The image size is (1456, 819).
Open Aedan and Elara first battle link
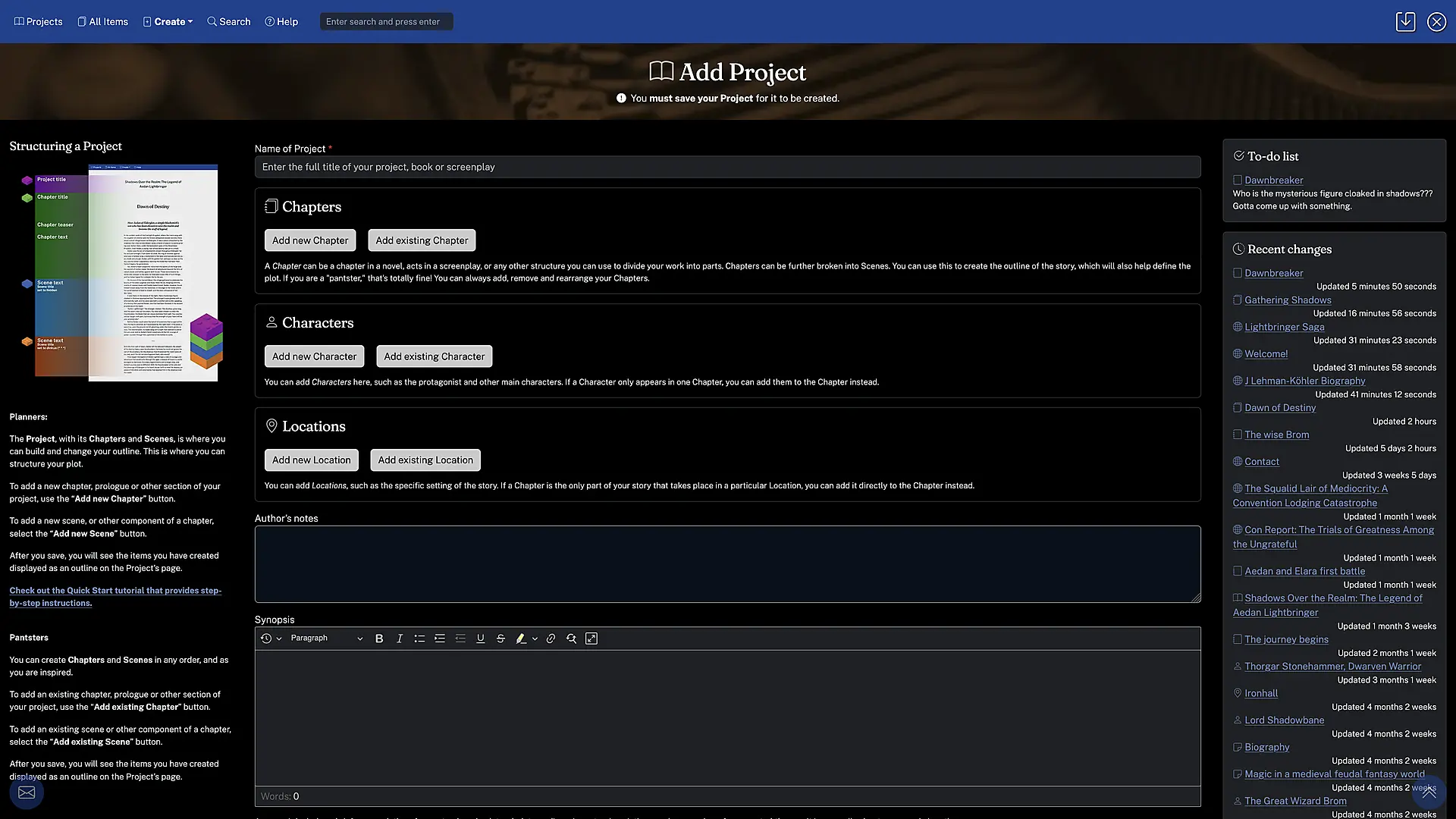point(1304,571)
